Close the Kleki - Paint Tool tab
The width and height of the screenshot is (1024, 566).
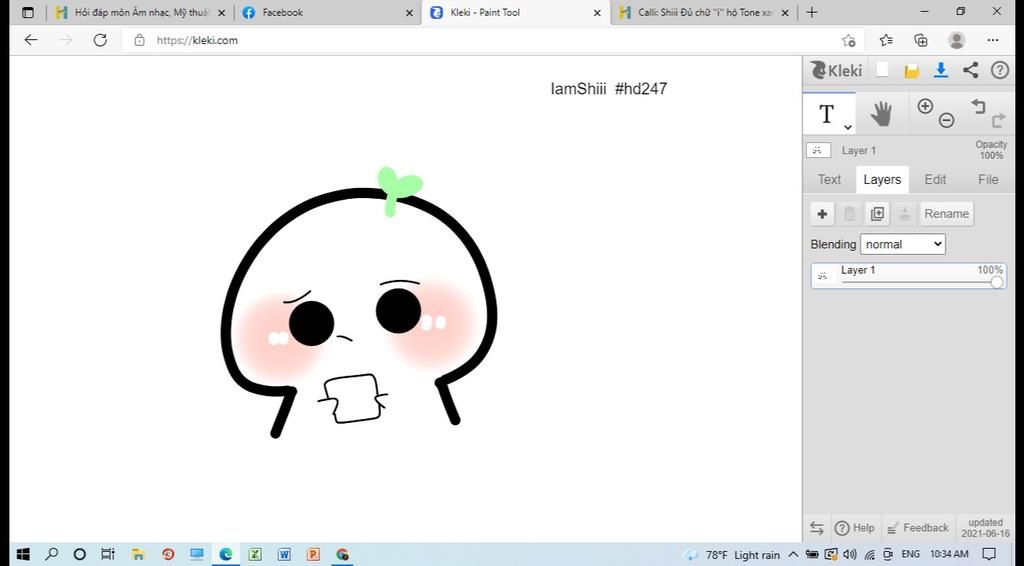(x=597, y=12)
